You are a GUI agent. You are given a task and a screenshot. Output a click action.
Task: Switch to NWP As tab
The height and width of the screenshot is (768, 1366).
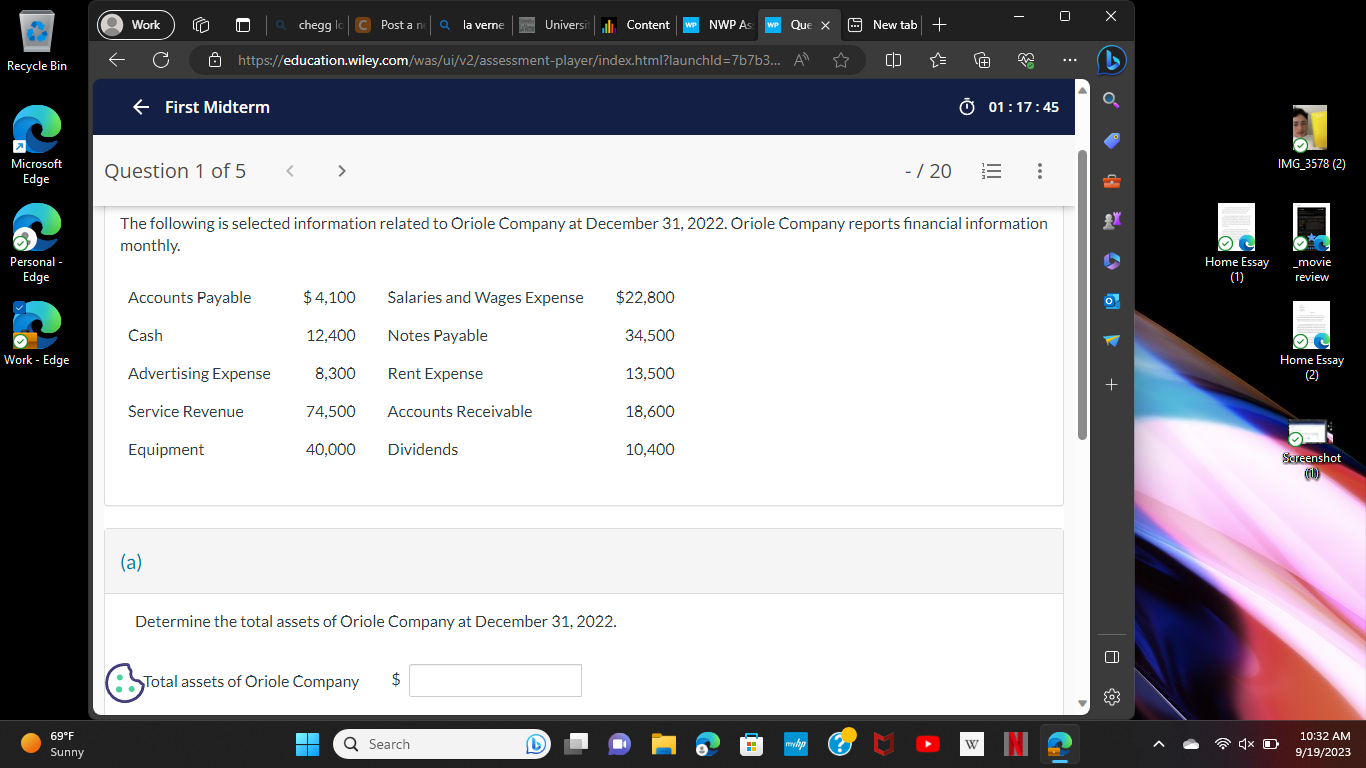coord(718,25)
